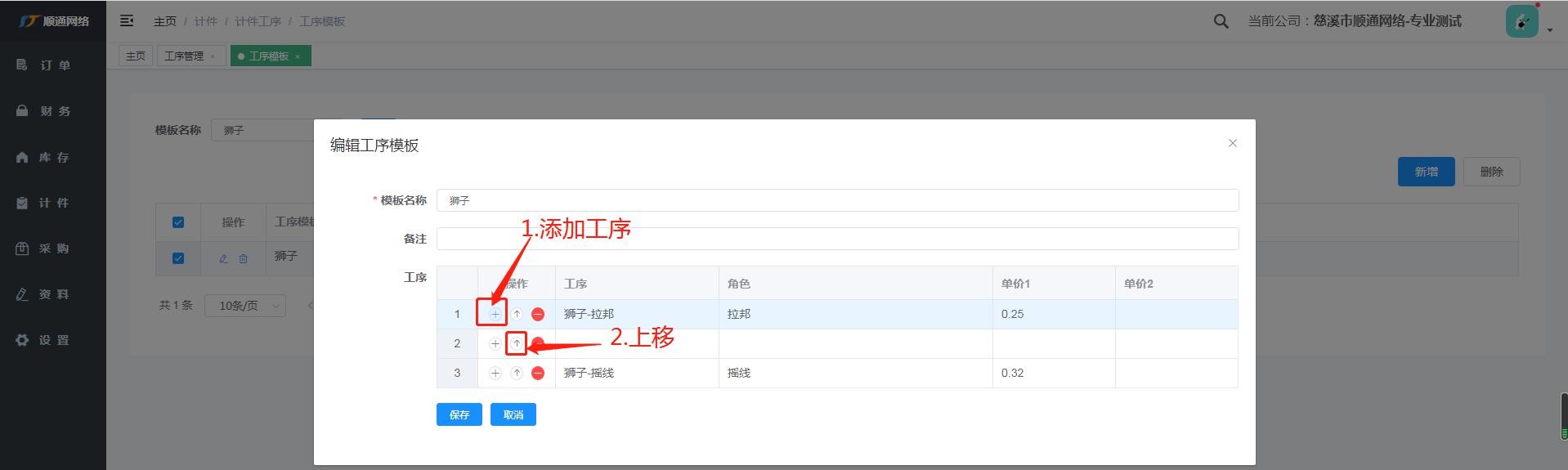Collapse the sidebar with the hamburger icon
The height and width of the screenshot is (470, 1568).
(x=127, y=21)
